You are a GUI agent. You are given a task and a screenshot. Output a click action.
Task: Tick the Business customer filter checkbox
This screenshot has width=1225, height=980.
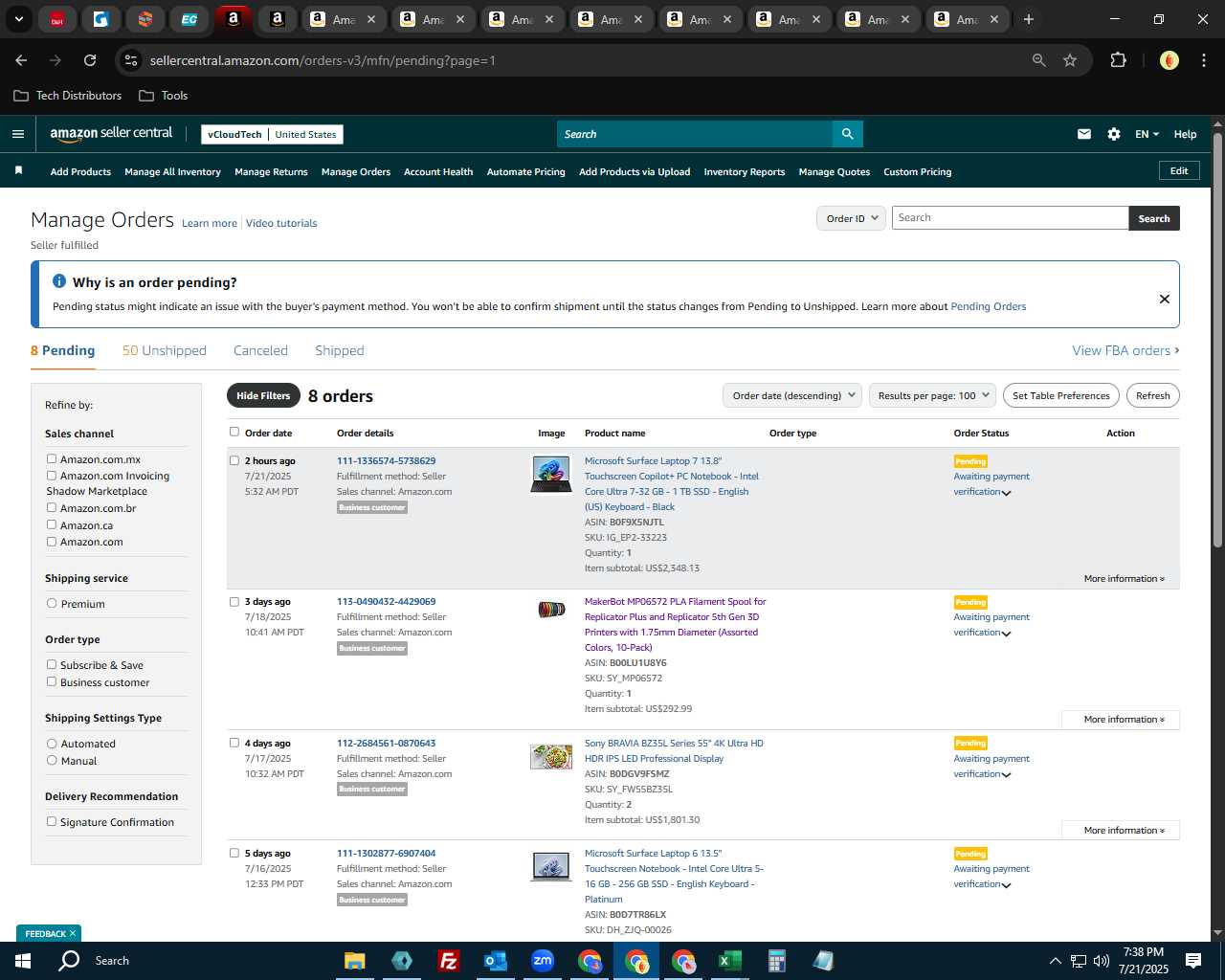click(52, 682)
